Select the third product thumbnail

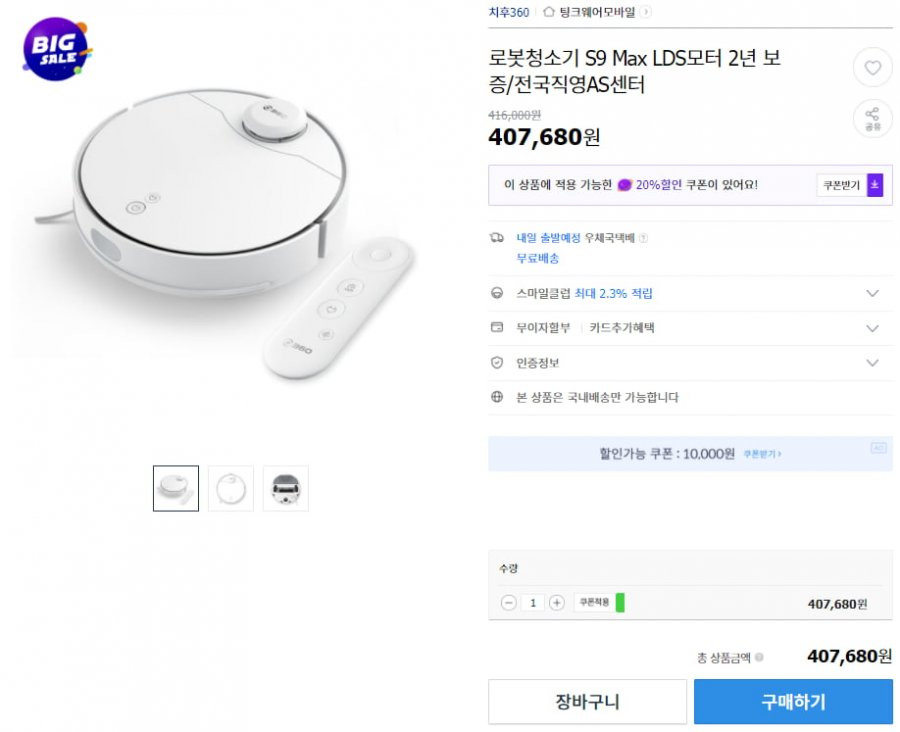285,489
